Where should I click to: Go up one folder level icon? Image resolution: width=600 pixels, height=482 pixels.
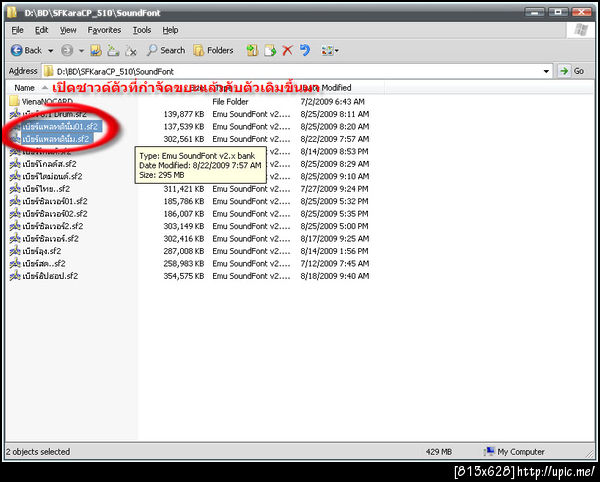(96, 50)
